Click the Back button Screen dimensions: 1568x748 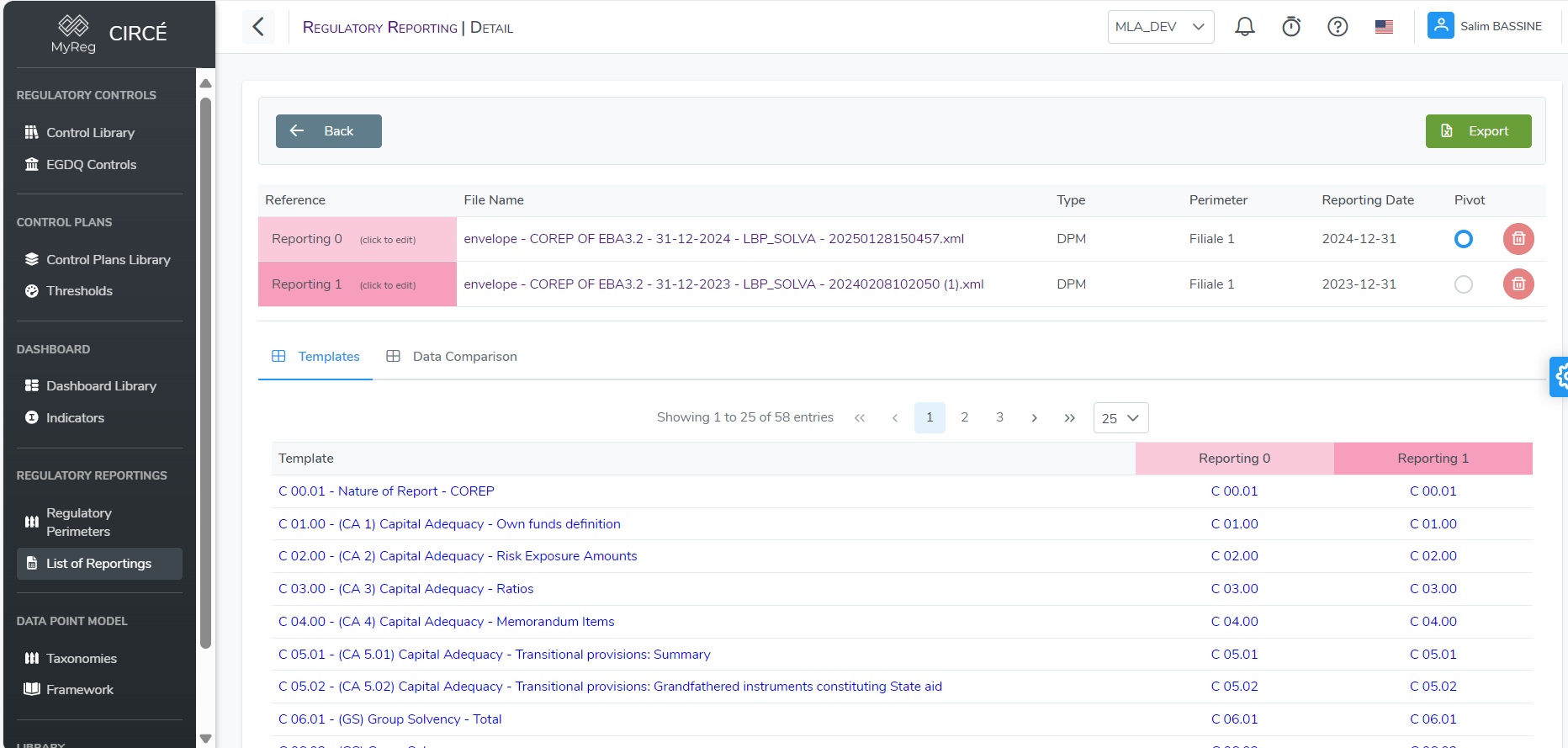click(x=329, y=131)
